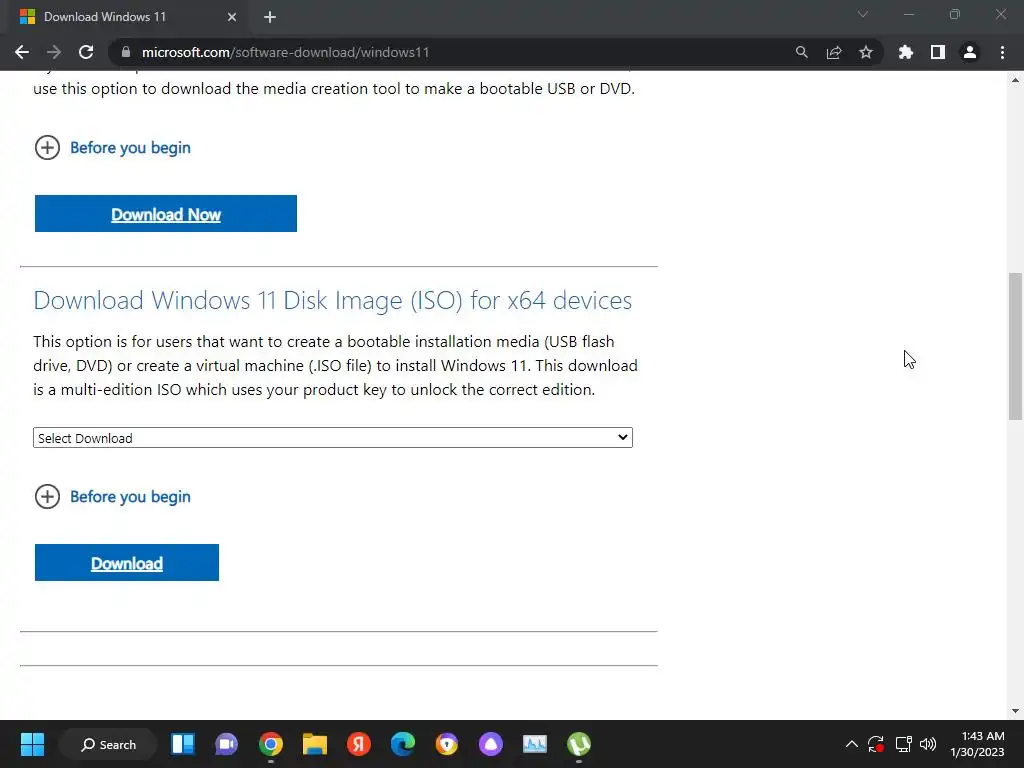Screen dimensions: 1024x768
Task: Reload the Download Windows 11 page
Action: [86, 52]
